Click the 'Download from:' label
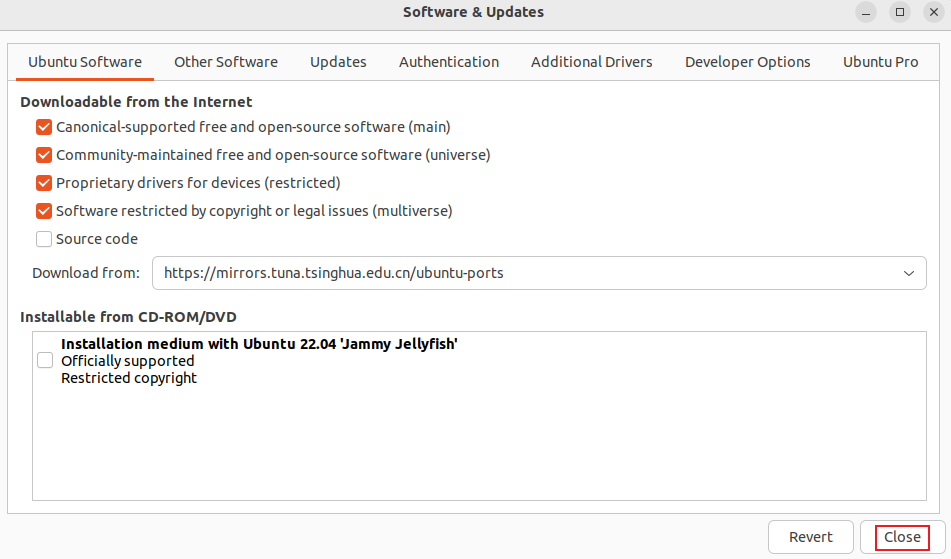 86,273
